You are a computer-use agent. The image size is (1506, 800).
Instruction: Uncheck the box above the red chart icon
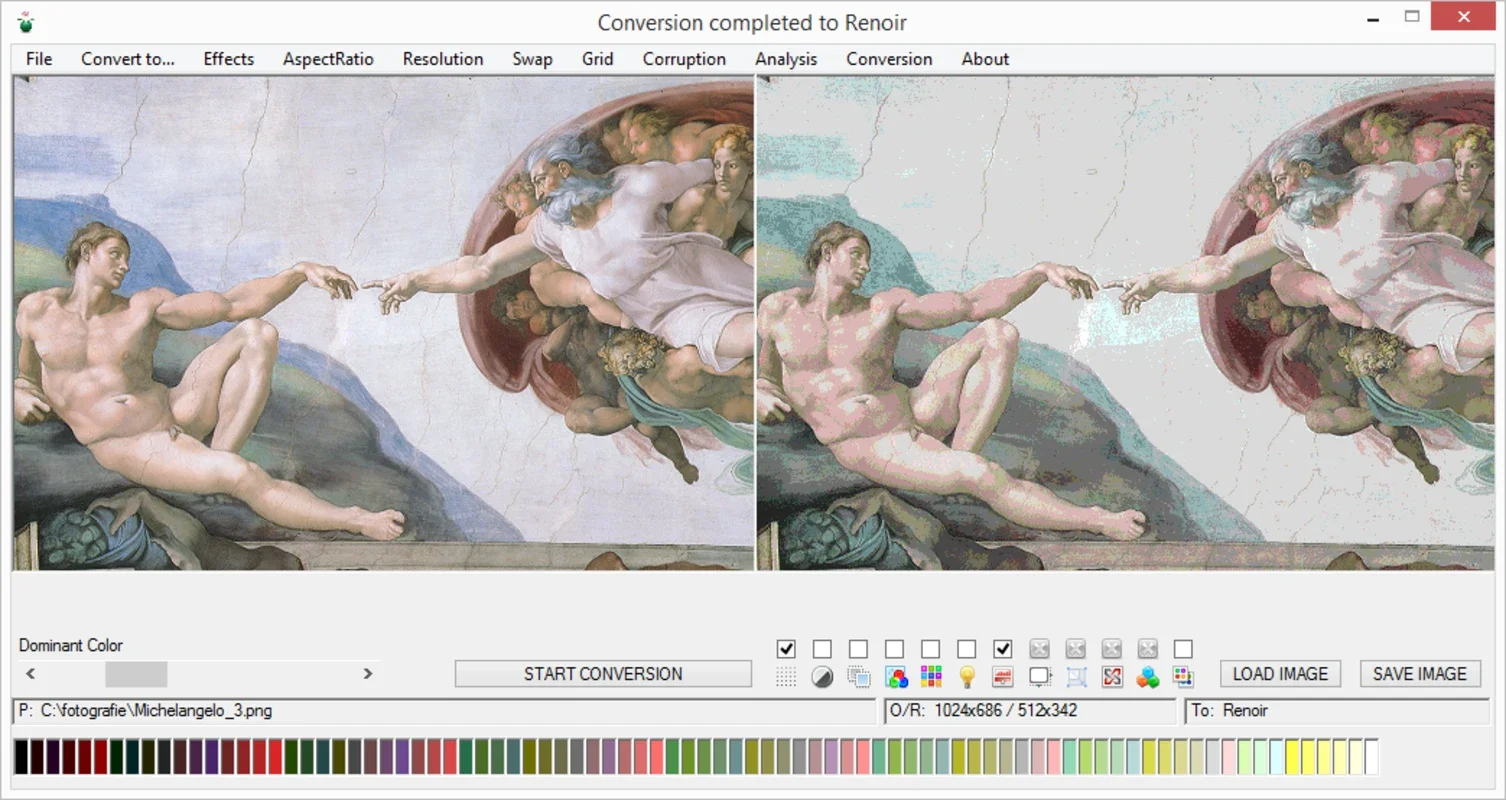1003,649
